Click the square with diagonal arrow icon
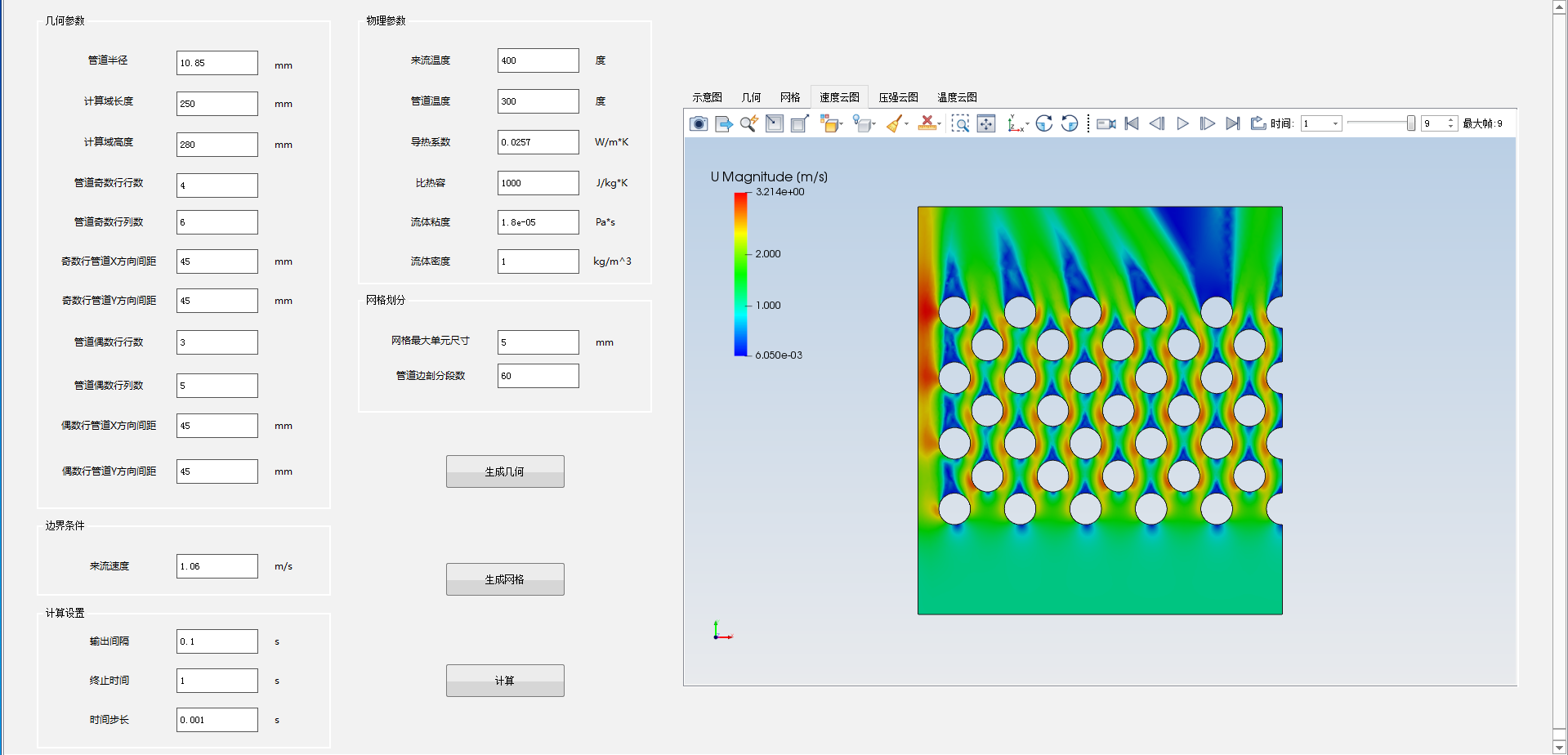The width and height of the screenshot is (1568, 755). click(x=775, y=123)
